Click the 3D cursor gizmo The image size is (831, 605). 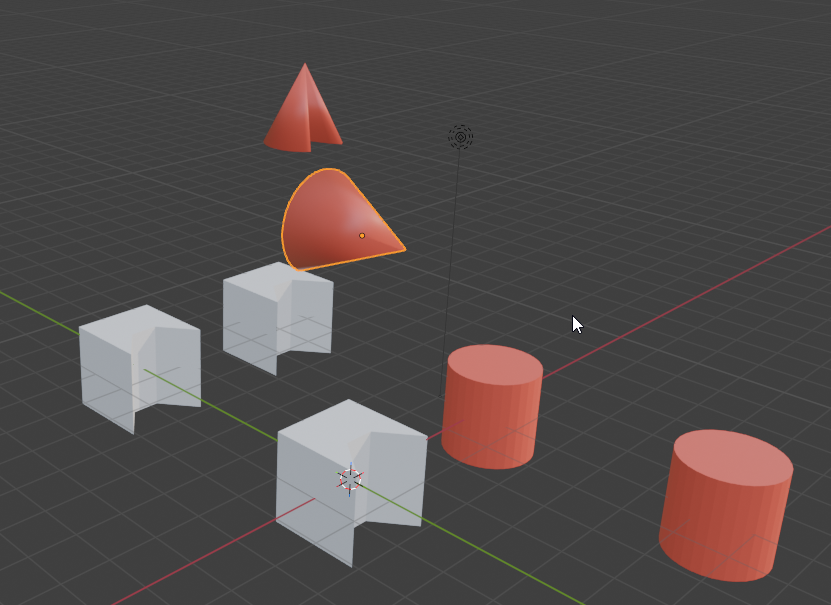point(350,478)
